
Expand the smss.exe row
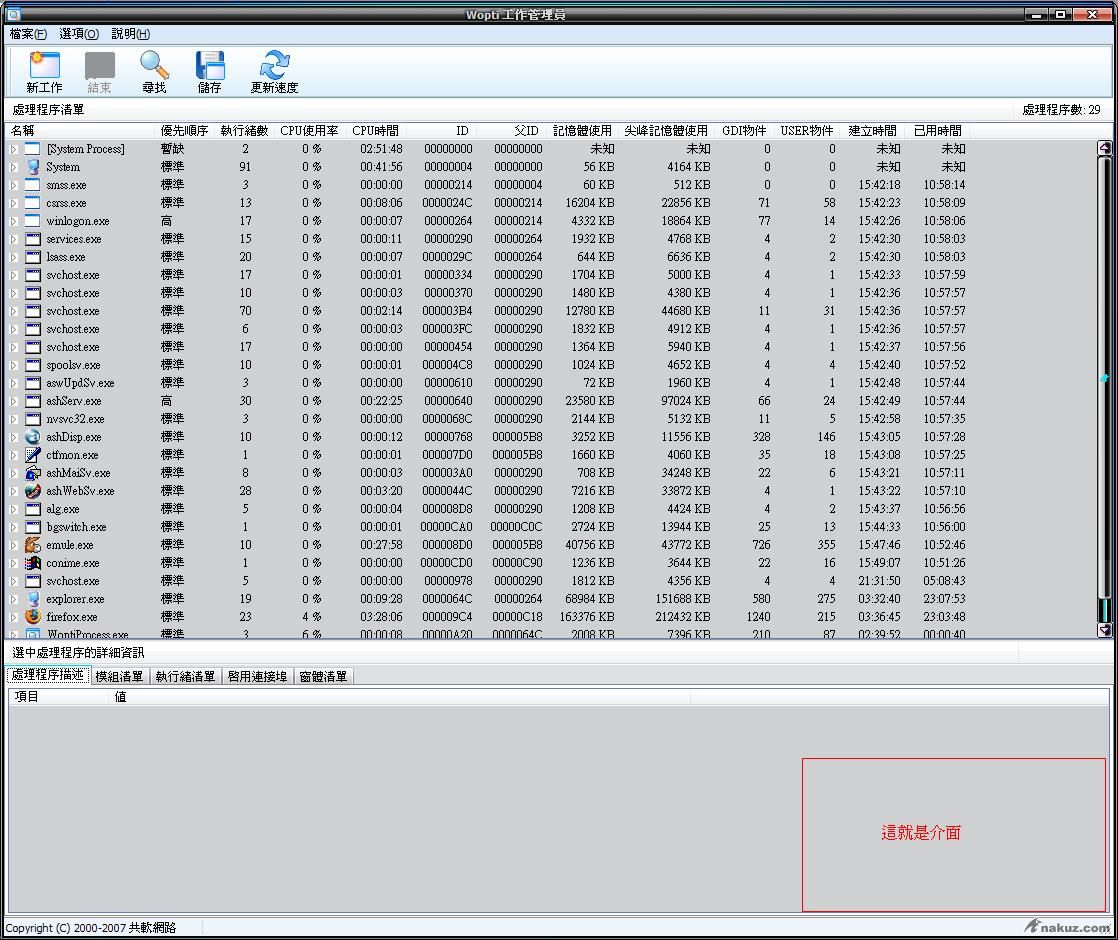coord(14,185)
